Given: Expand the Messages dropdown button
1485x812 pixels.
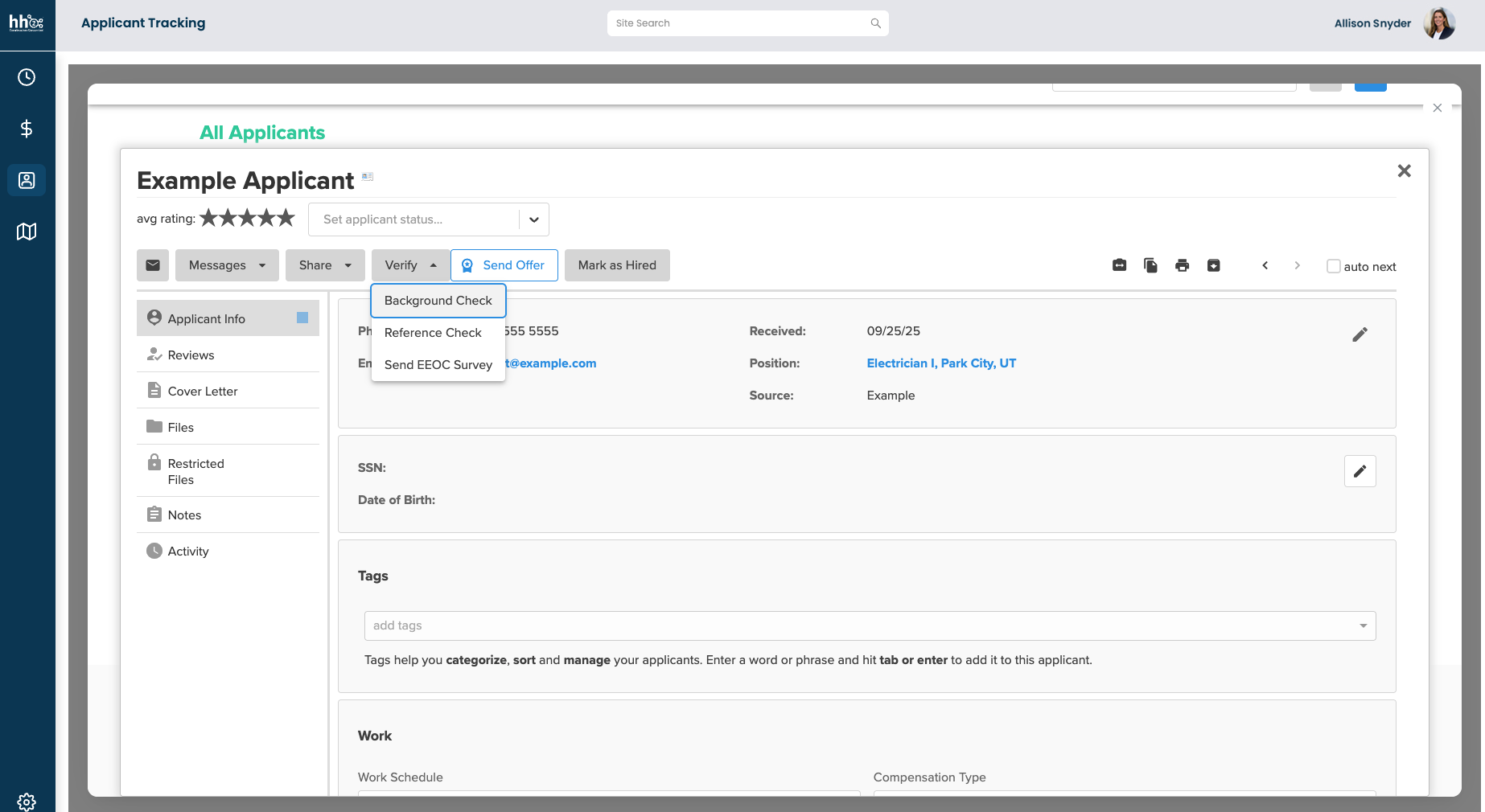Looking at the screenshot, I should (227, 265).
